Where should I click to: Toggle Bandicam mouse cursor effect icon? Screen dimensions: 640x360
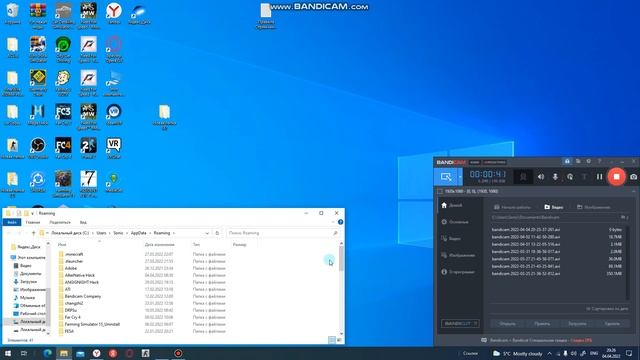click(x=570, y=177)
